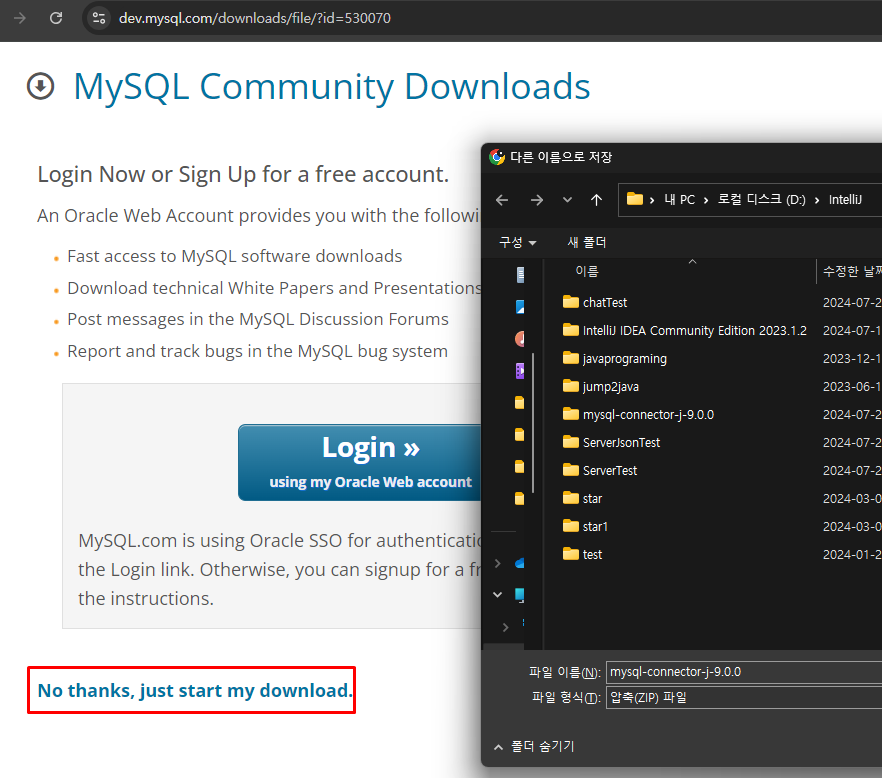Click the videos icon in navigation pane
This screenshot has width=882, height=778.
[520, 371]
